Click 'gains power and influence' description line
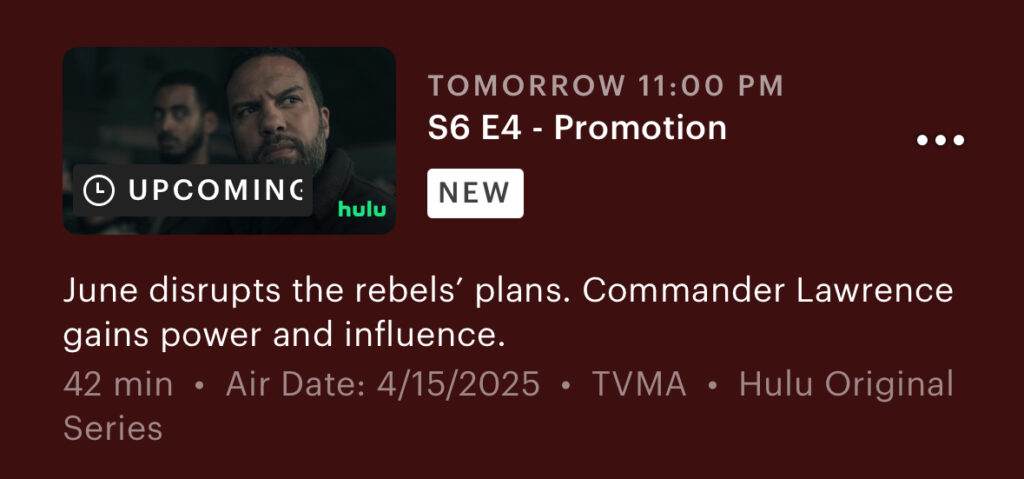 click(x=285, y=337)
